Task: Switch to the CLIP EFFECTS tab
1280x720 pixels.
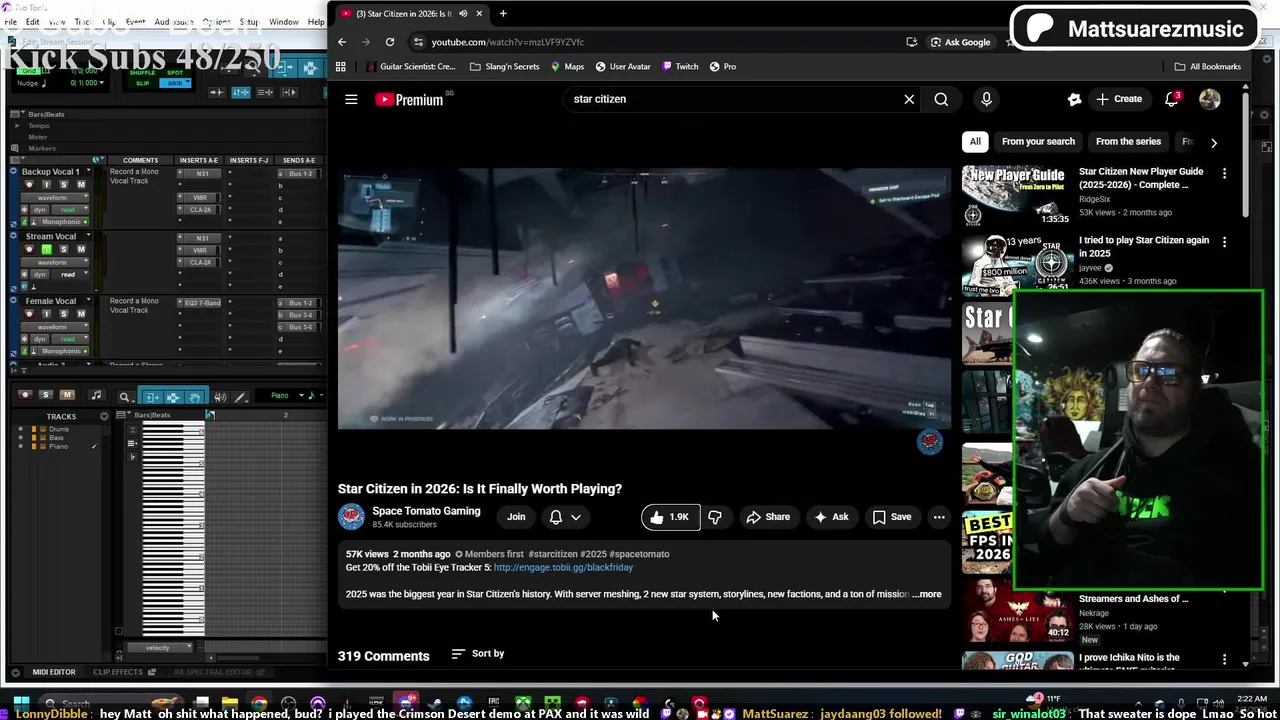Action: click(x=118, y=672)
